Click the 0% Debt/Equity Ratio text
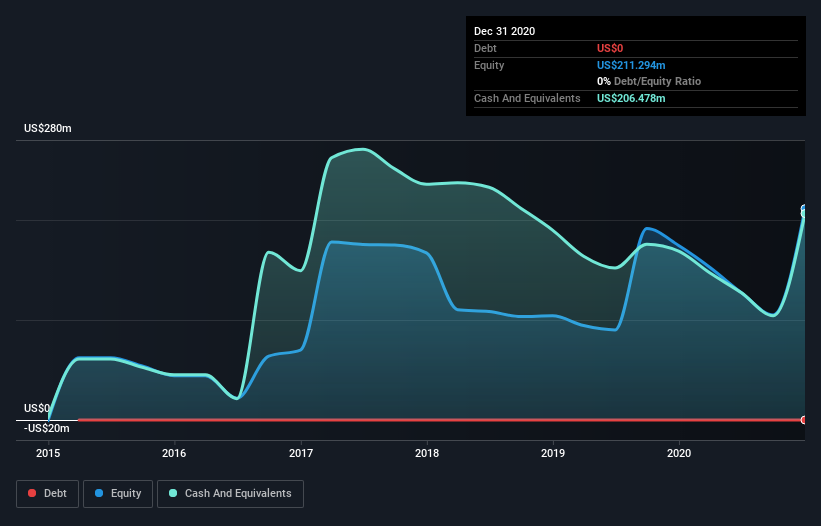The width and height of the screenshot is (821, 526). click(649, 82)
